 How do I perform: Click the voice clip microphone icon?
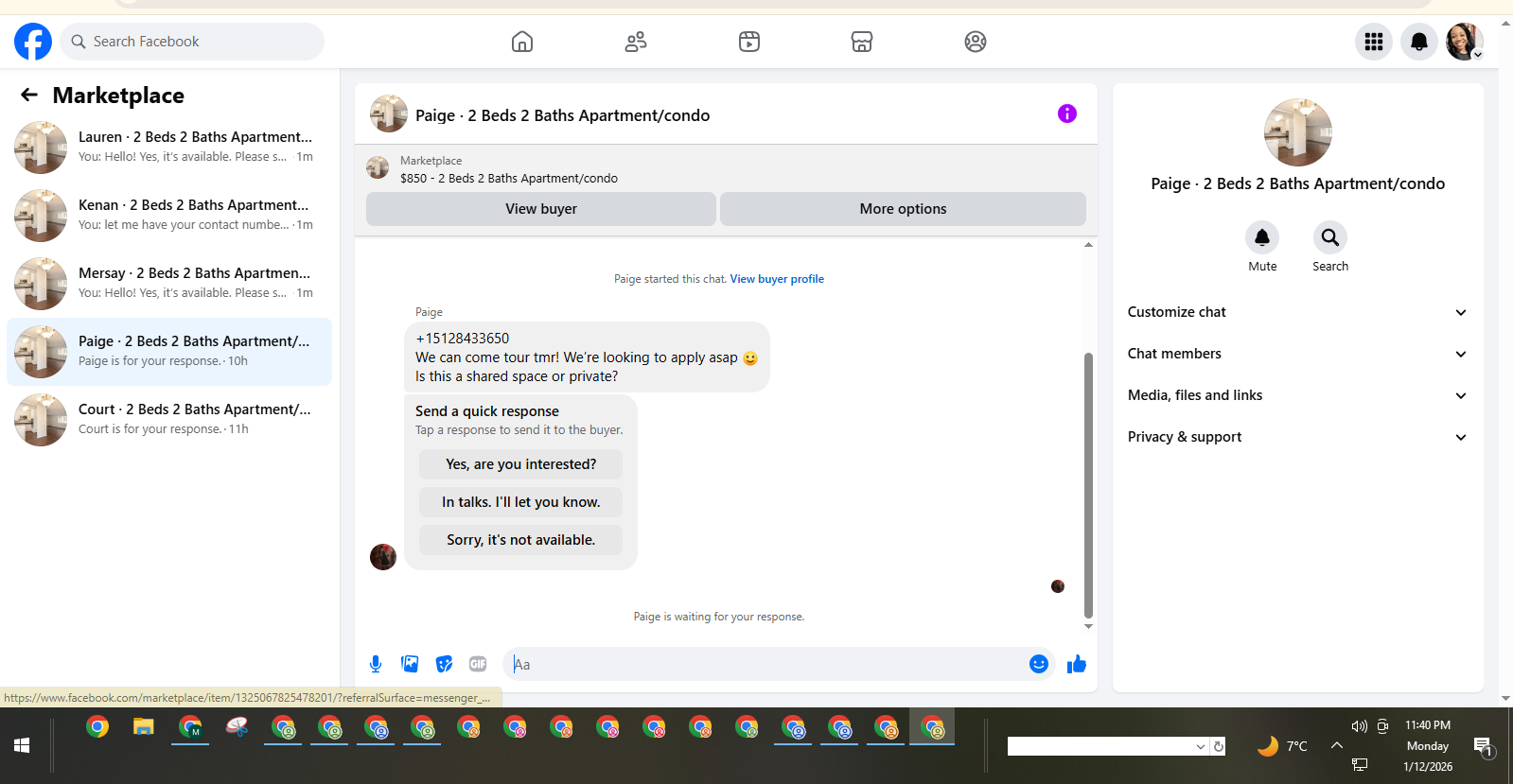pyautogui.click(x=376, y=664)
